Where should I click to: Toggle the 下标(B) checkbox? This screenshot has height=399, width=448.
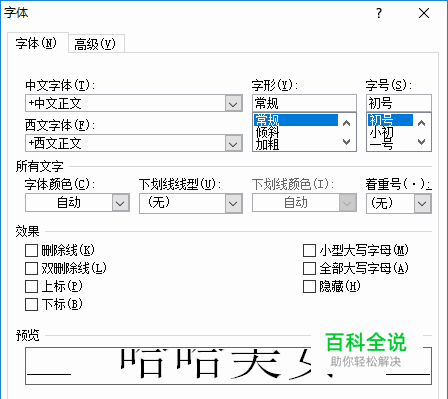pyautogui.click(x=31, y=304)
